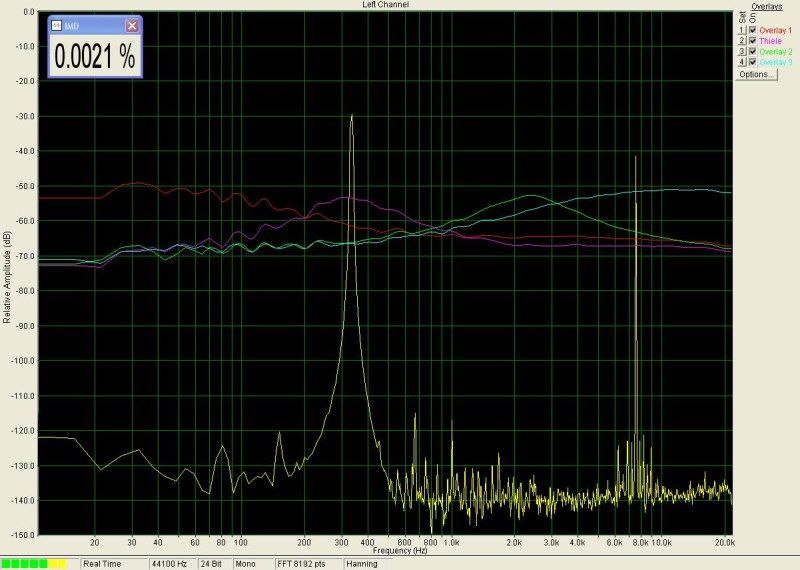Open the overlay Options dialog
This screenshot has width=800, height=570.
click(x=757, y=75)
